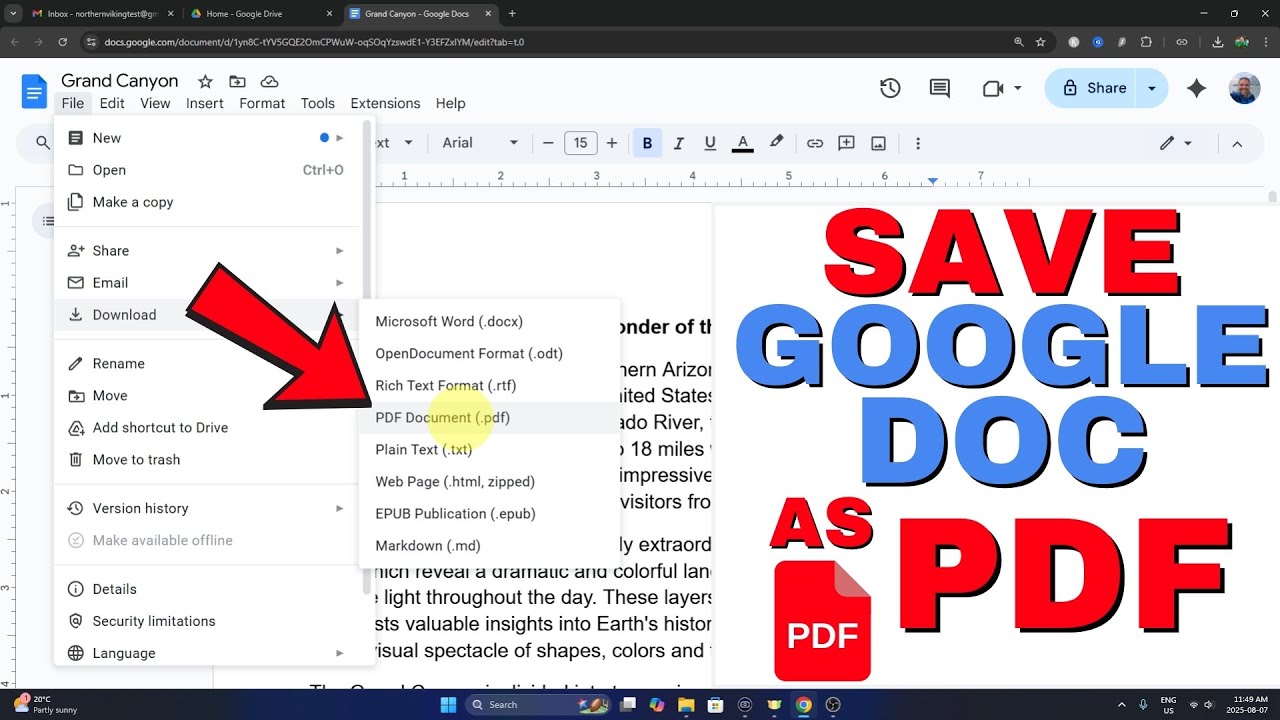Expand the New submenu
This screenshot has width=1280, height=720.
click(207, 138)
